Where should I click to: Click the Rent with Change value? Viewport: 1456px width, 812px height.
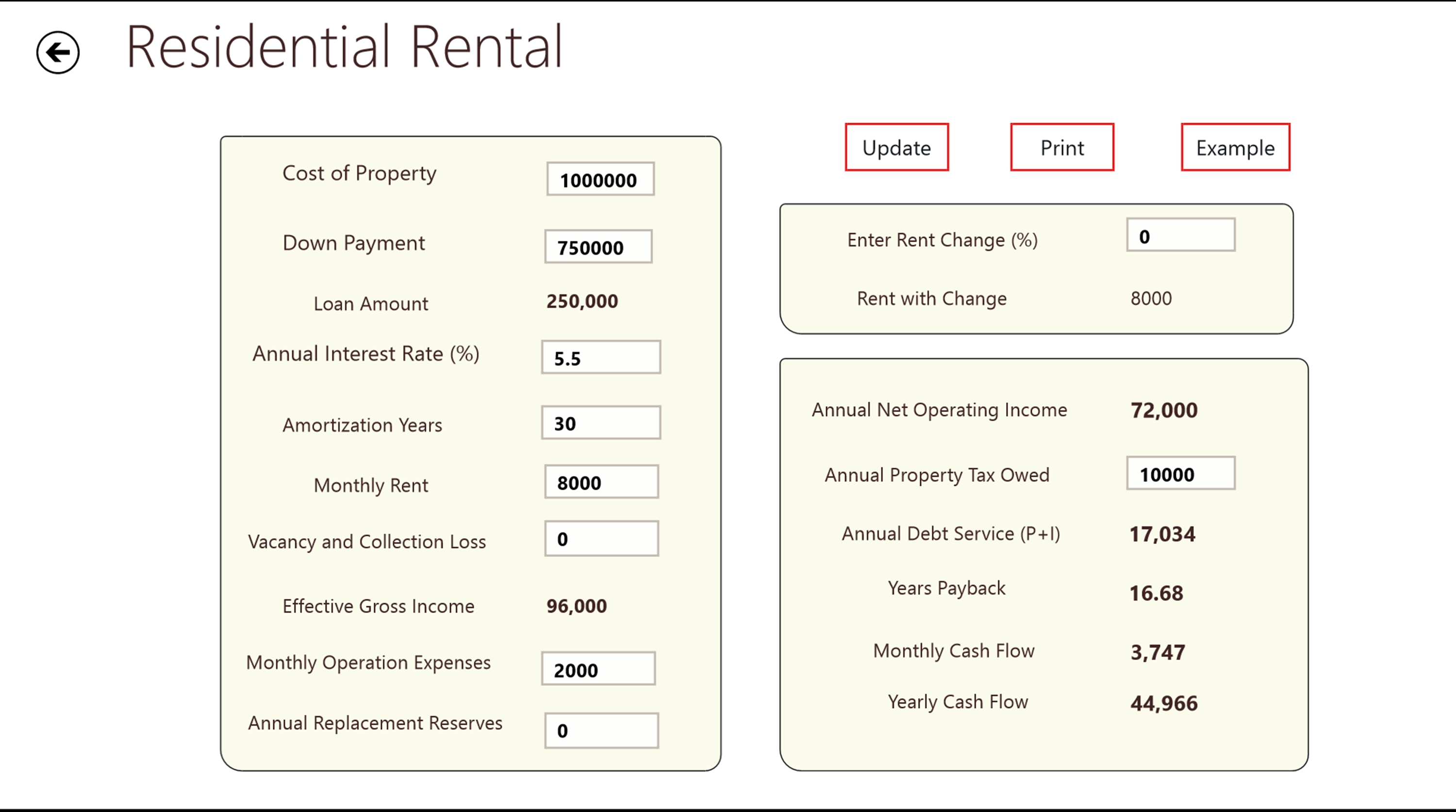1151,298
